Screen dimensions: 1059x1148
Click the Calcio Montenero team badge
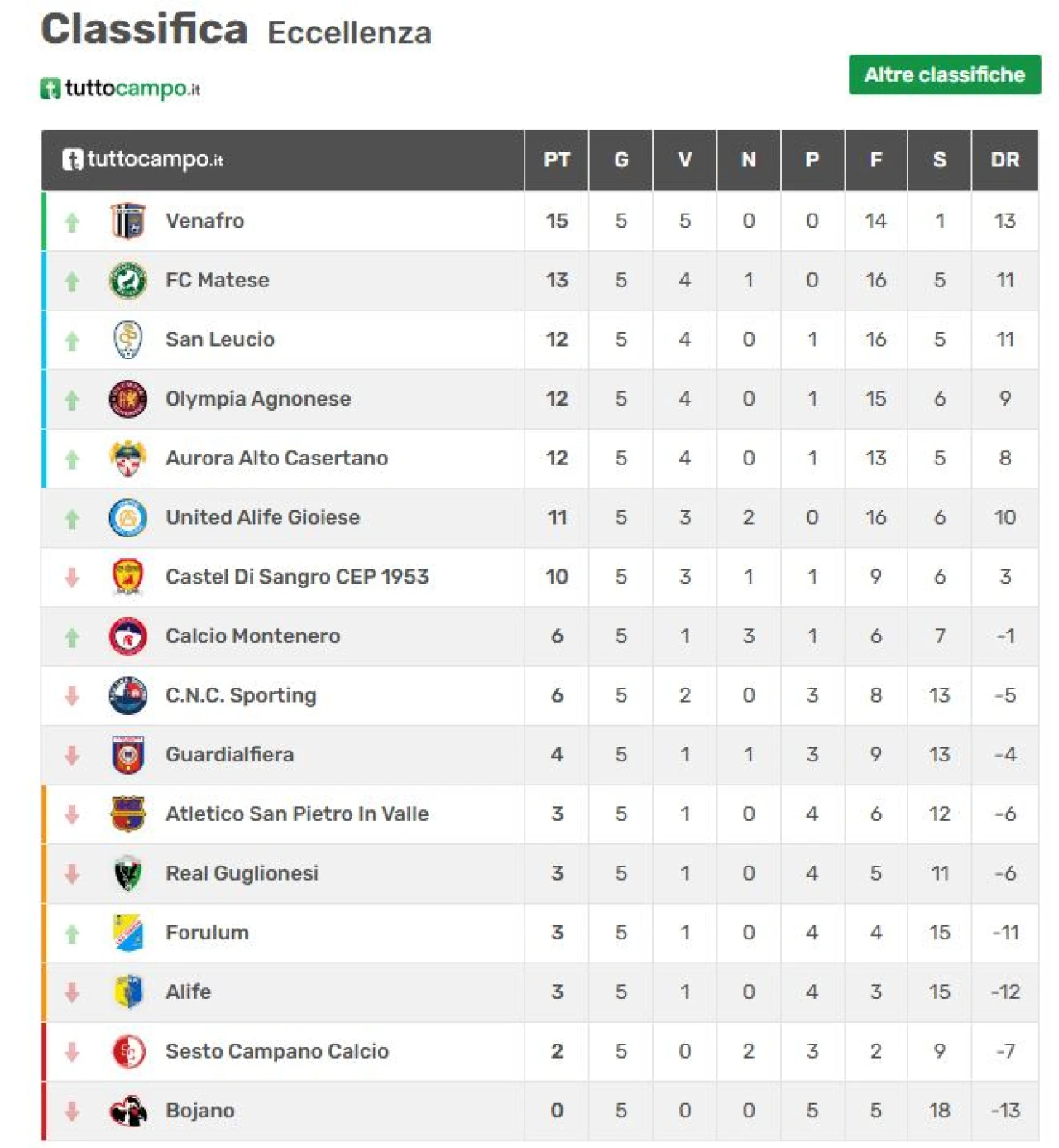click(127, 636)
